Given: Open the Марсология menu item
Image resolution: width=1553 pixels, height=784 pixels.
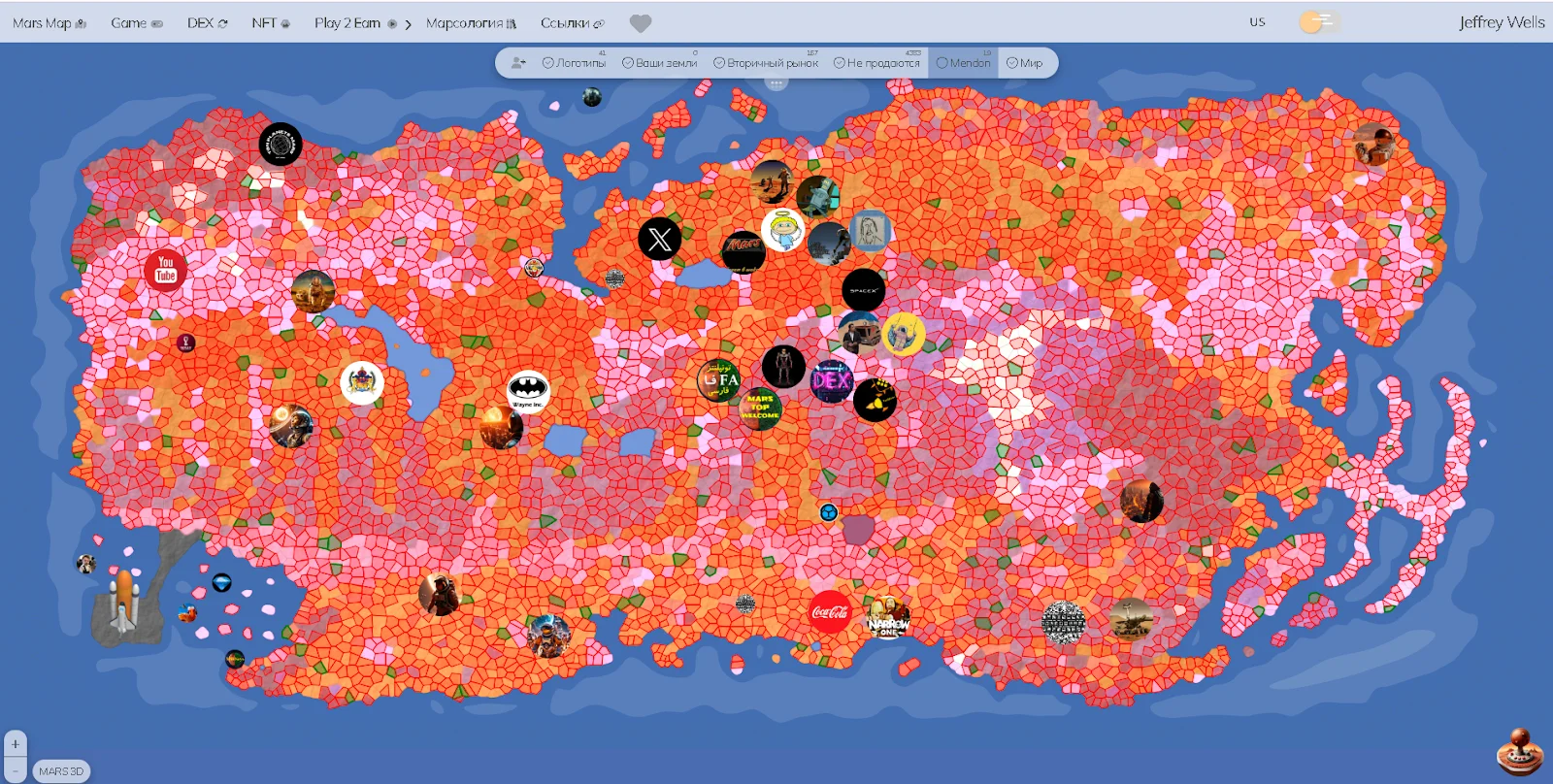Looking at the screenshot, I should [471, 23].
